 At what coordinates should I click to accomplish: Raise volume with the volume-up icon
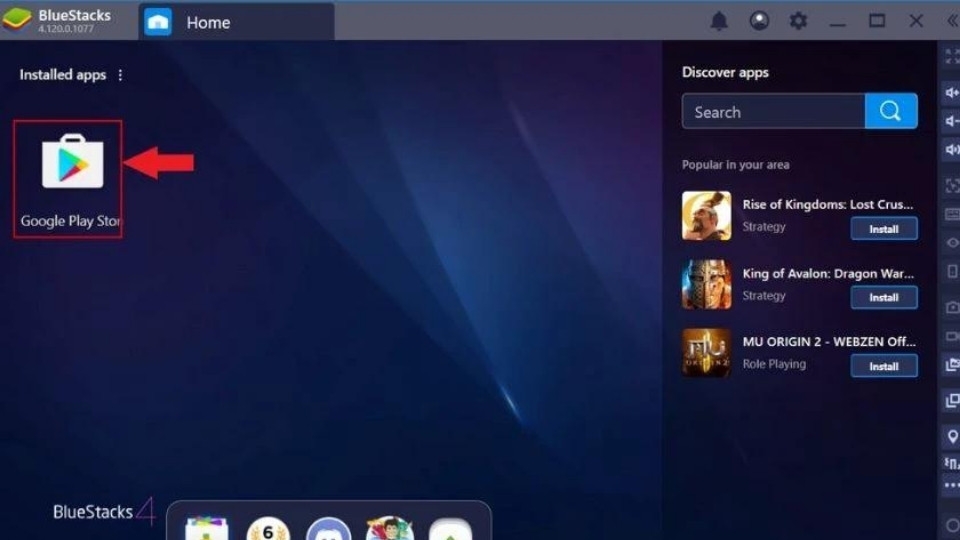[952, 92]
